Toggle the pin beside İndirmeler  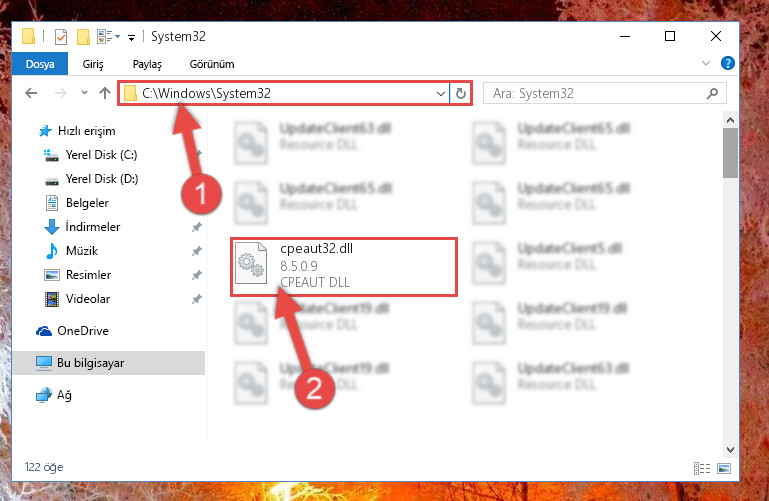197,227
